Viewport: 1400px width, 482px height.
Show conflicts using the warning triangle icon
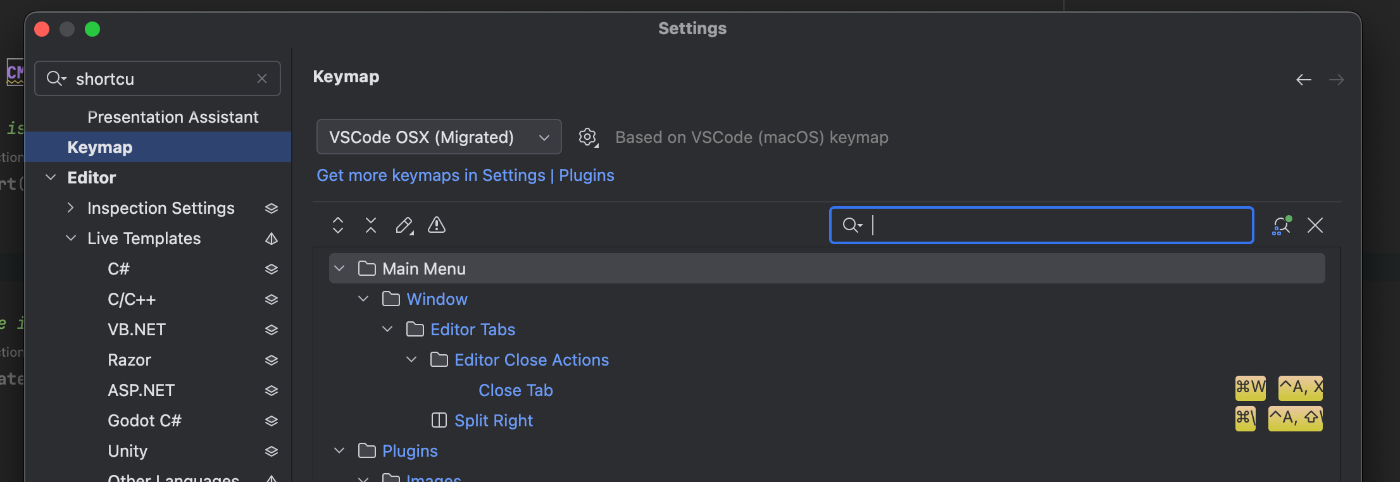click(x=437, y=225)
